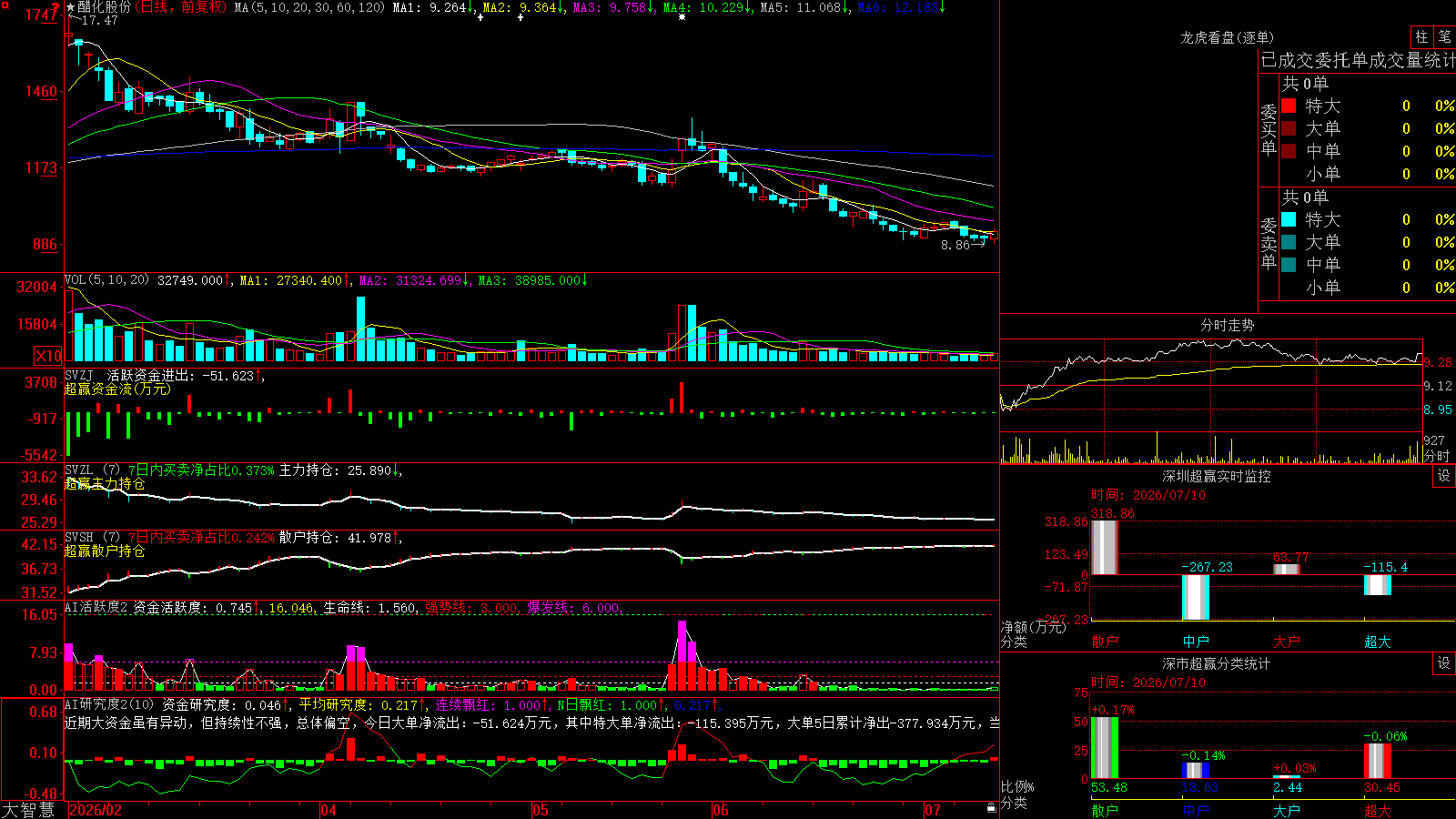Switch order view to 笔 mode

1444,37
